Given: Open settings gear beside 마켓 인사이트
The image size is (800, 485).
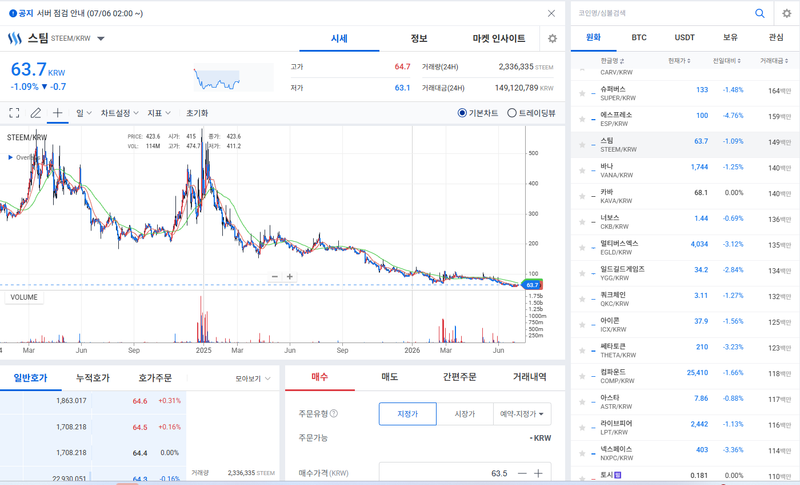Looking at the screenshot, I should (552, 38).
